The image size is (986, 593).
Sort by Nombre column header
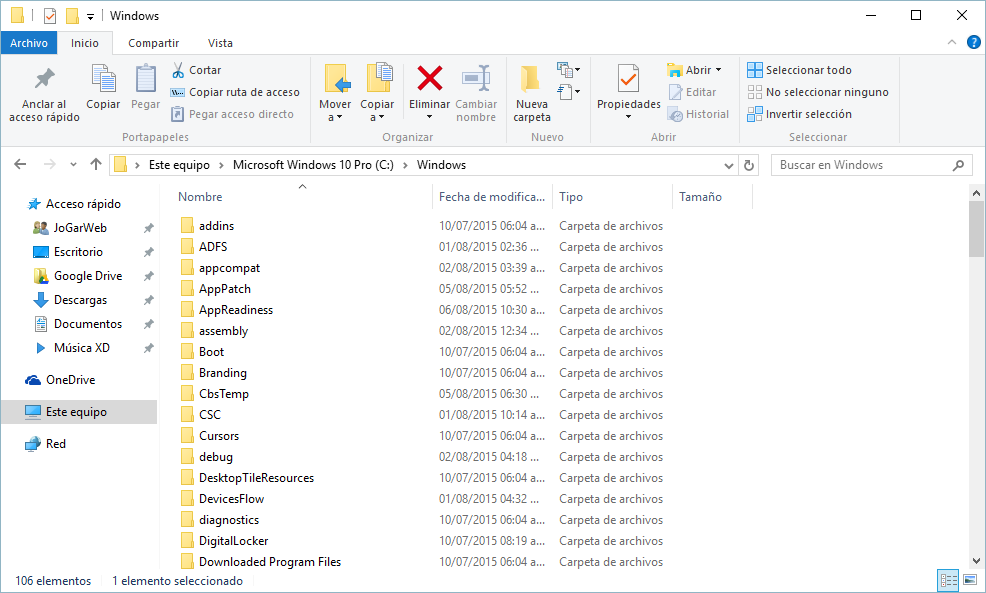click(x=200, y=197)
